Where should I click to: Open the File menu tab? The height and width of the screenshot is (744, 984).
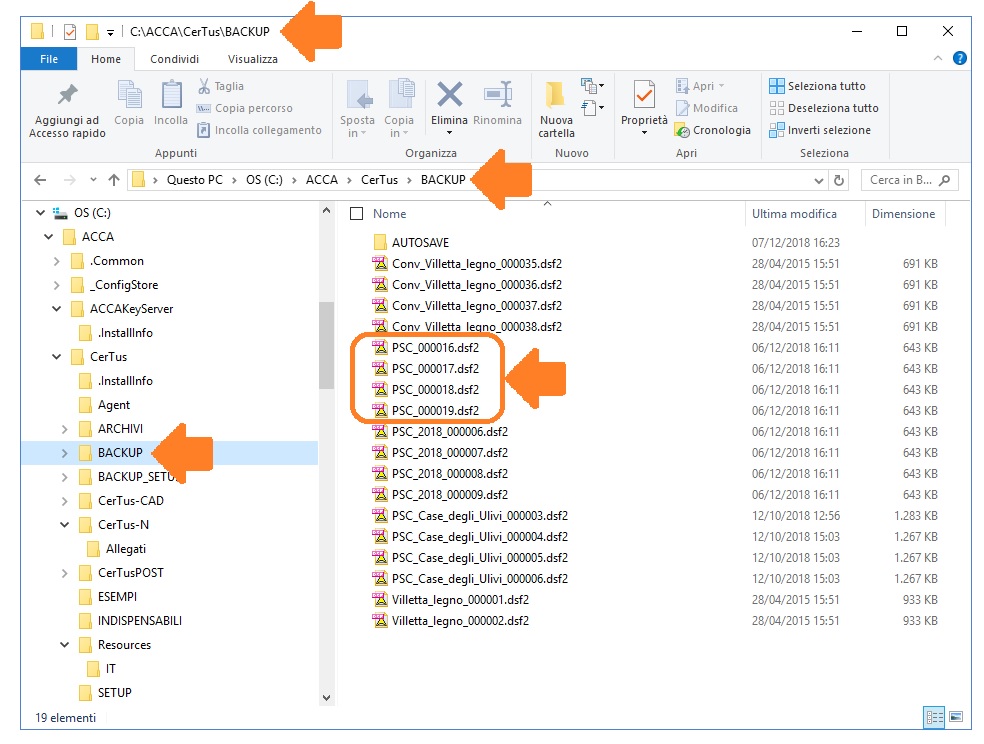click(x=48, y=59)
